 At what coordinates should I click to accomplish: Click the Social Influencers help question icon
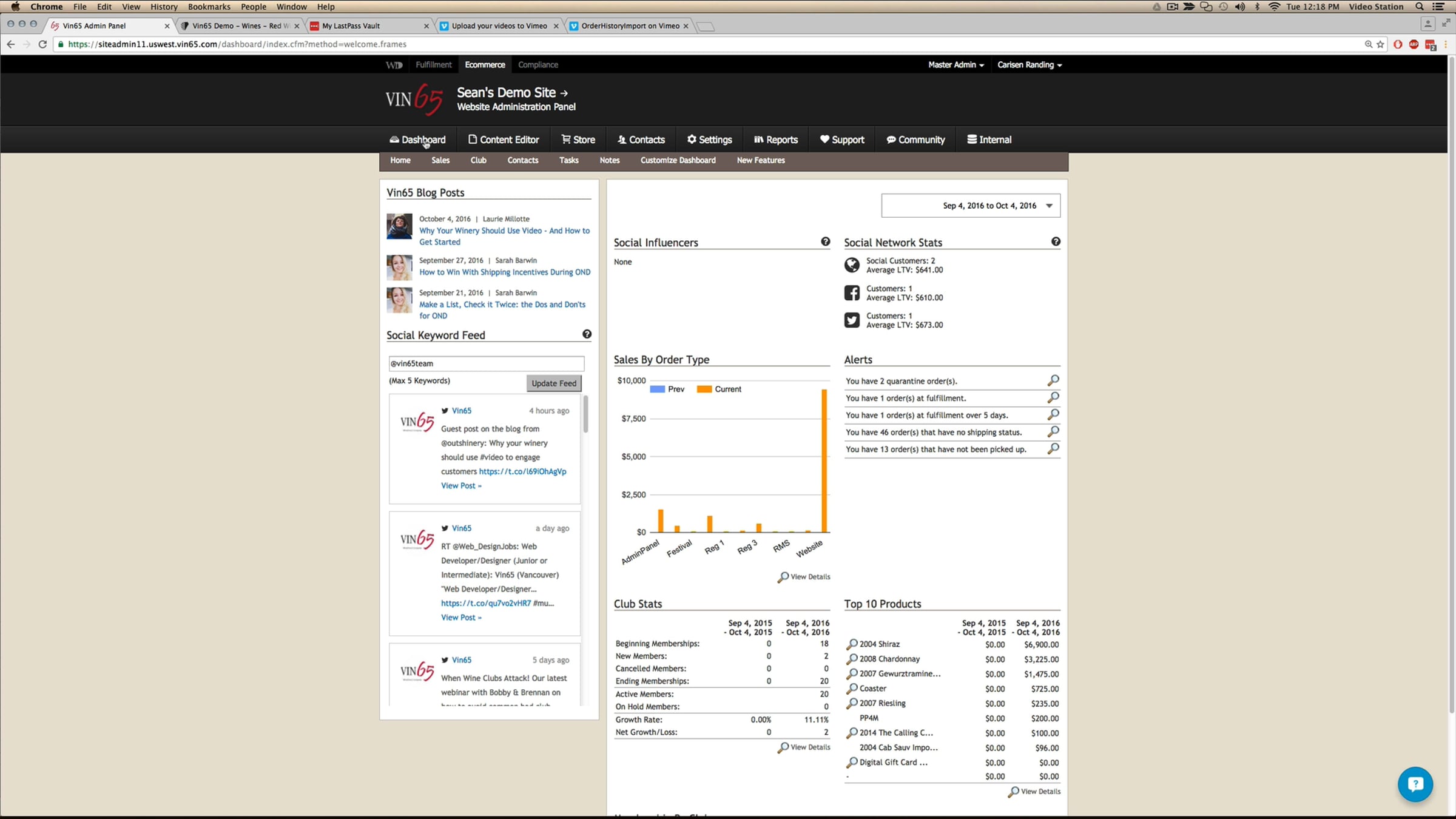click(x=825, y=241)
